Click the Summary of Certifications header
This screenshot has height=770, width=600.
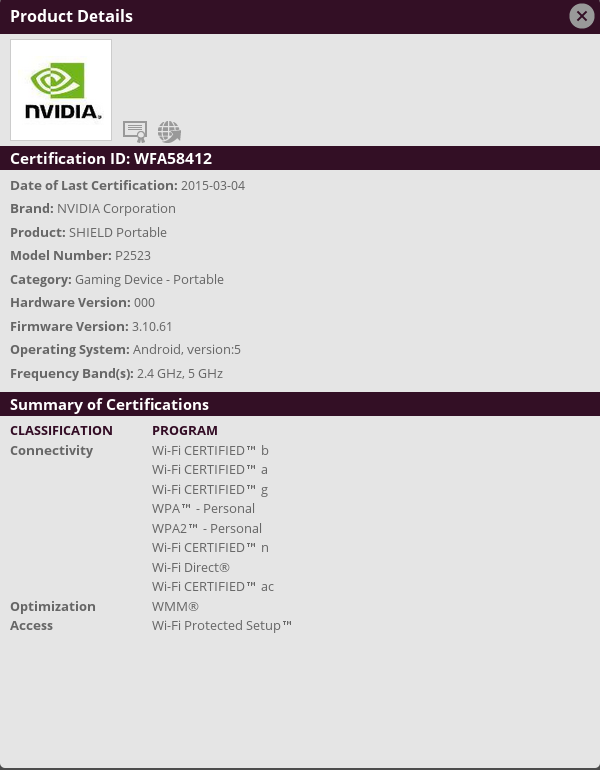click(x=109, y=404)
